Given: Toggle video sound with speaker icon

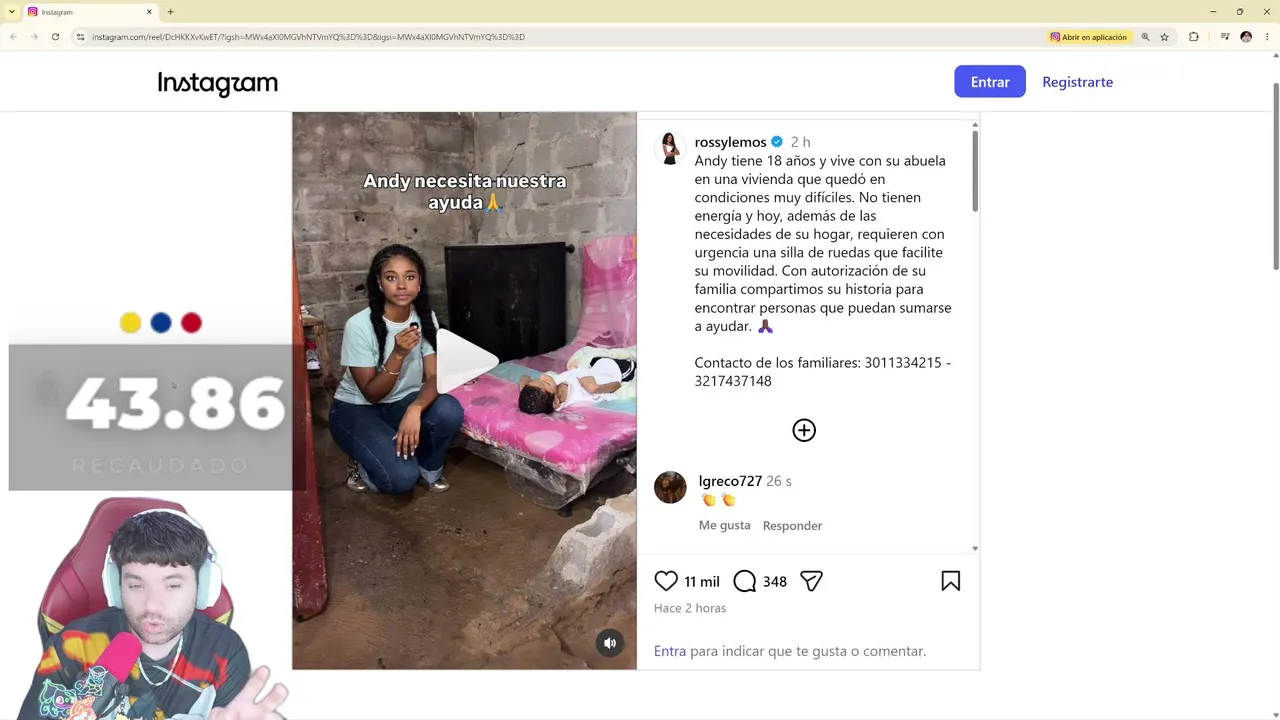Looking at the screenshot, I should [x=610, y=643].
